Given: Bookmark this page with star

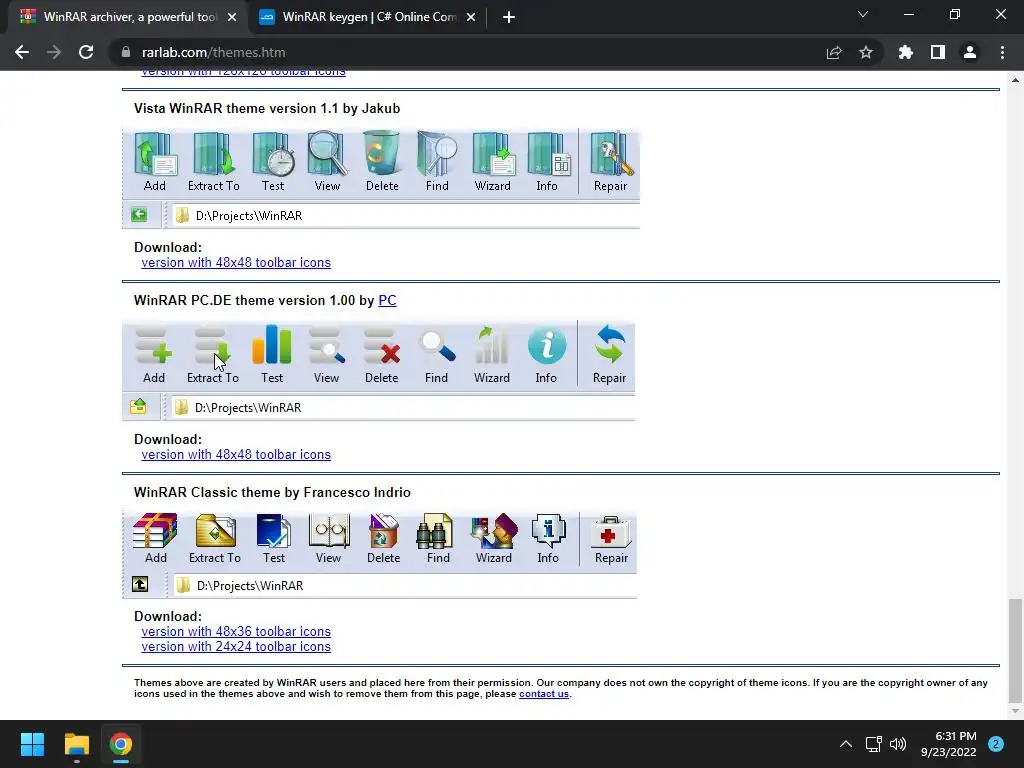Looking at the screenshot, I should pos(866,52).
